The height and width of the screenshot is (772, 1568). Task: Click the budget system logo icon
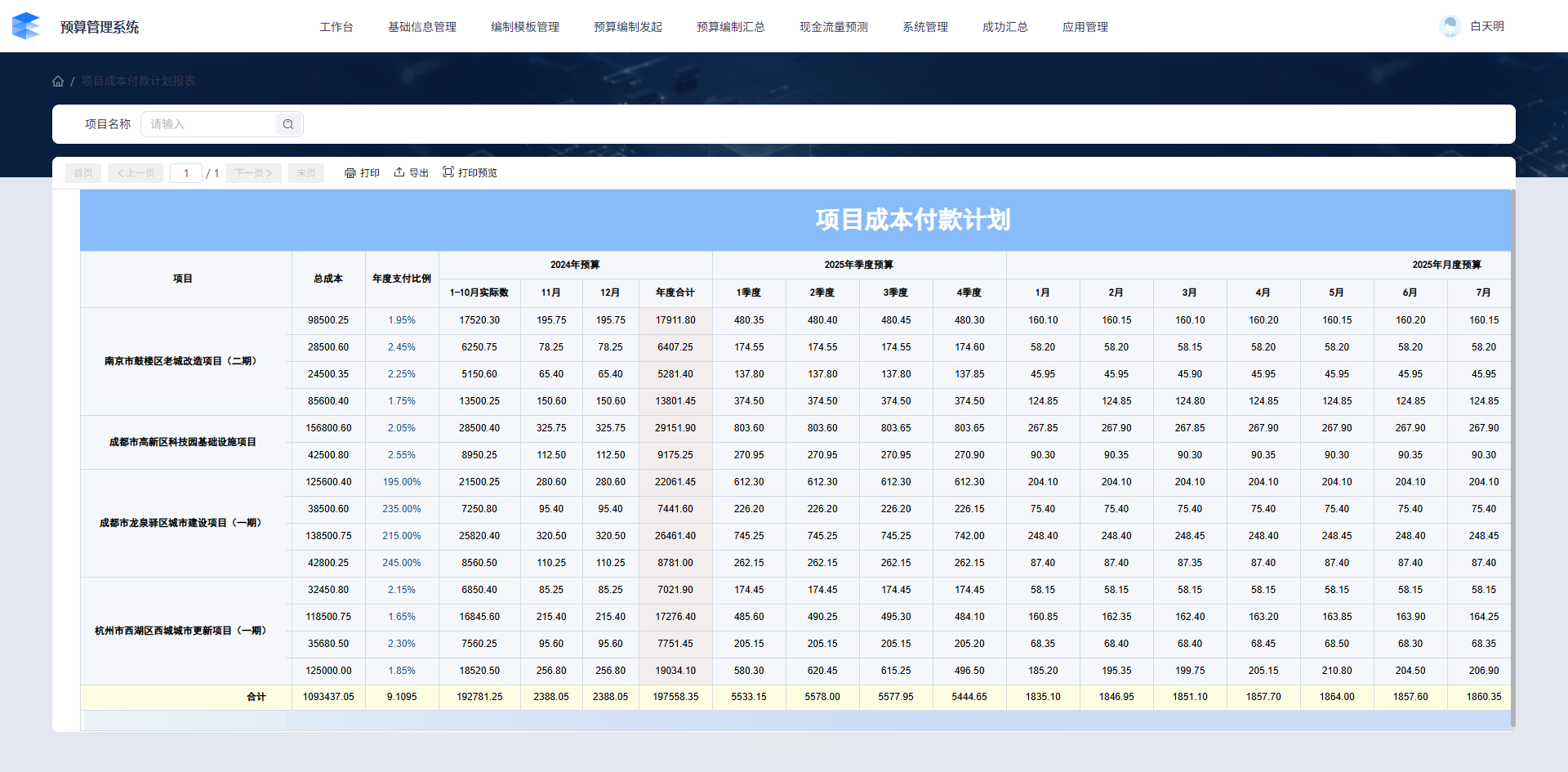(x=26, y=26)
